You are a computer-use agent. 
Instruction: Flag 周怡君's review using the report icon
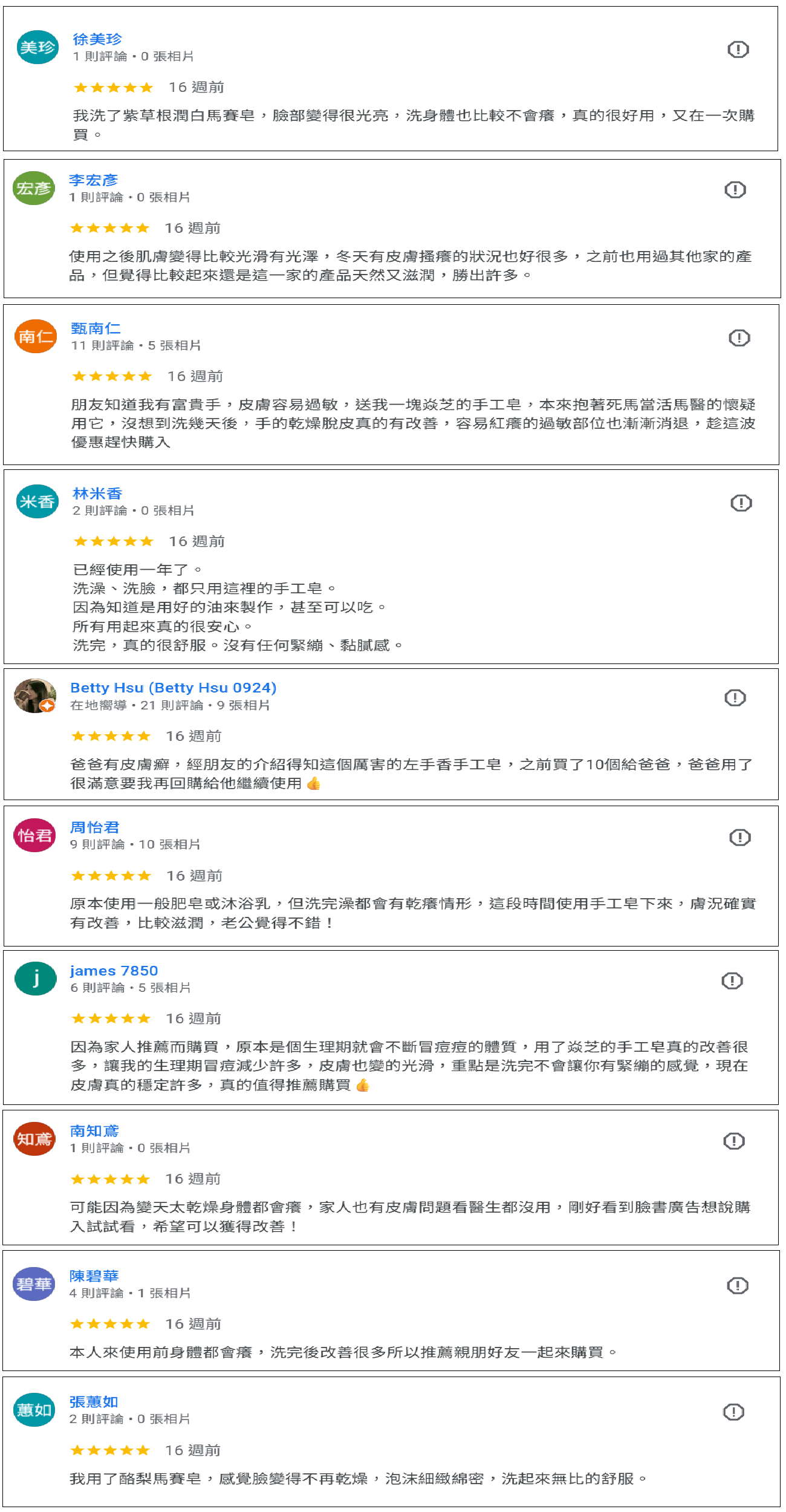739,837
